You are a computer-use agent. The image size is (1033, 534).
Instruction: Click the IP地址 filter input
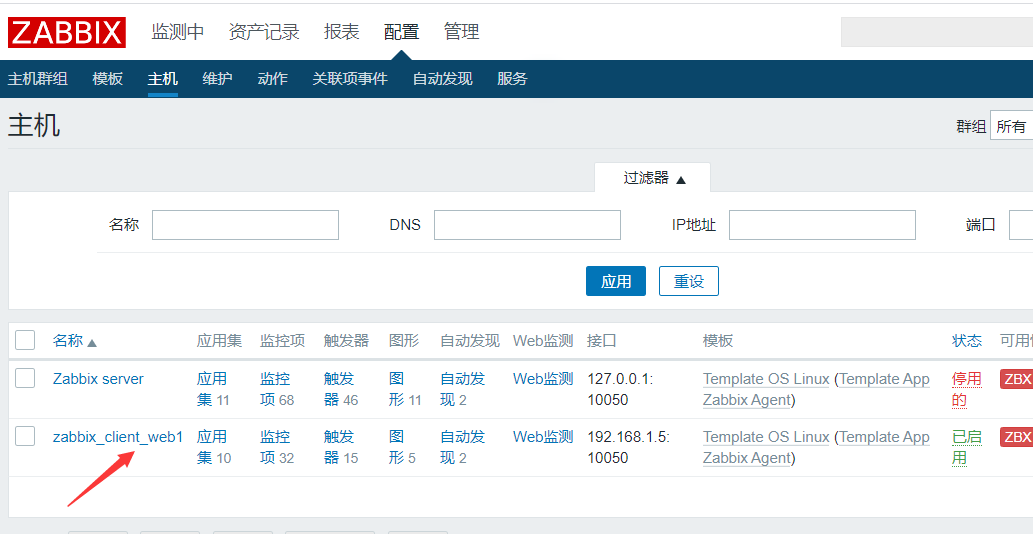(822, 225)
